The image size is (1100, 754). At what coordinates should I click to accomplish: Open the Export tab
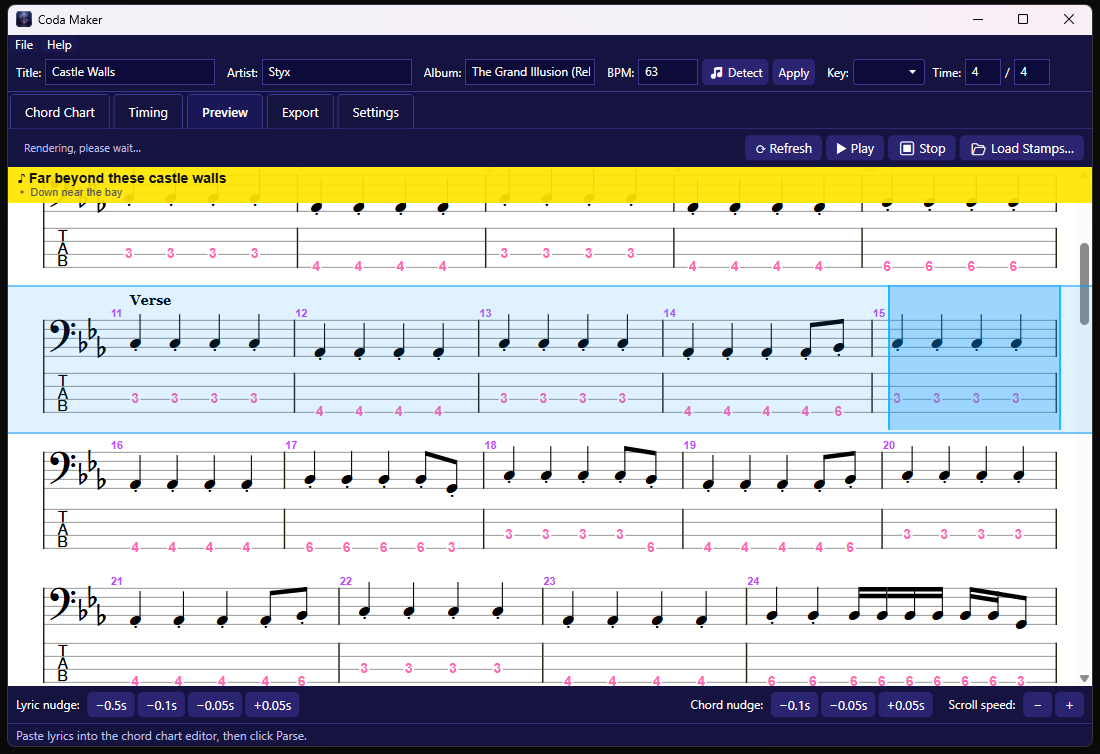[x=300, y=112]
